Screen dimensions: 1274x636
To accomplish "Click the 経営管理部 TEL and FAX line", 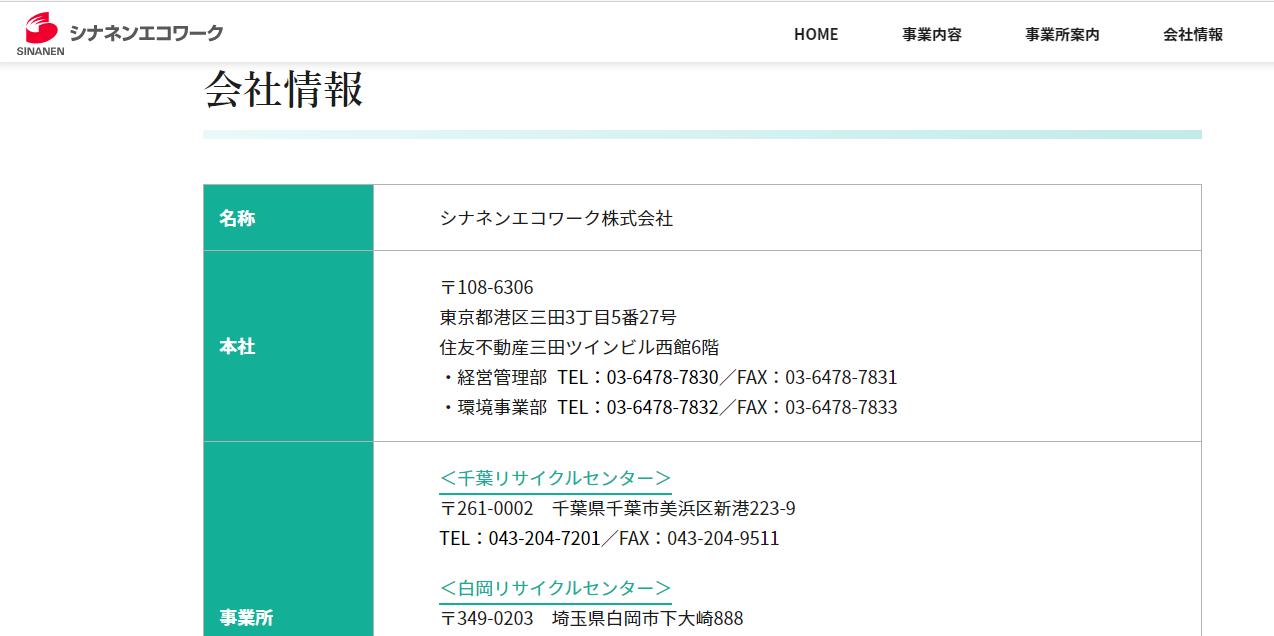I will pos(668,378).
